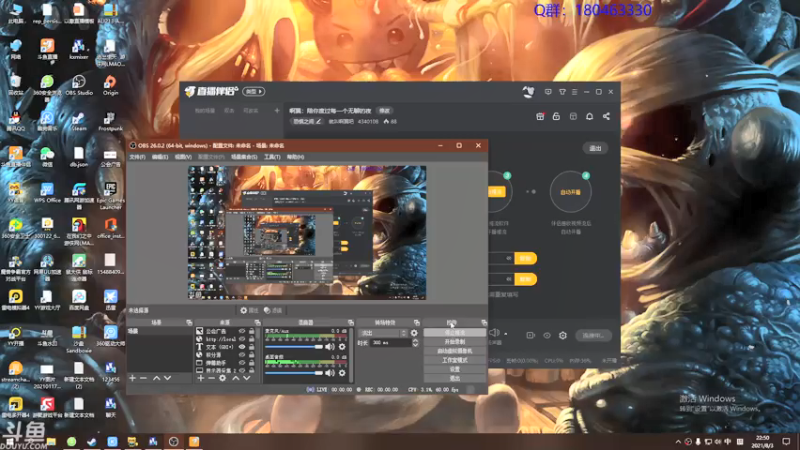This screenshot has width=800, height=450.
Task: Toggle visibility of http://local browser source
Action: 242,339
